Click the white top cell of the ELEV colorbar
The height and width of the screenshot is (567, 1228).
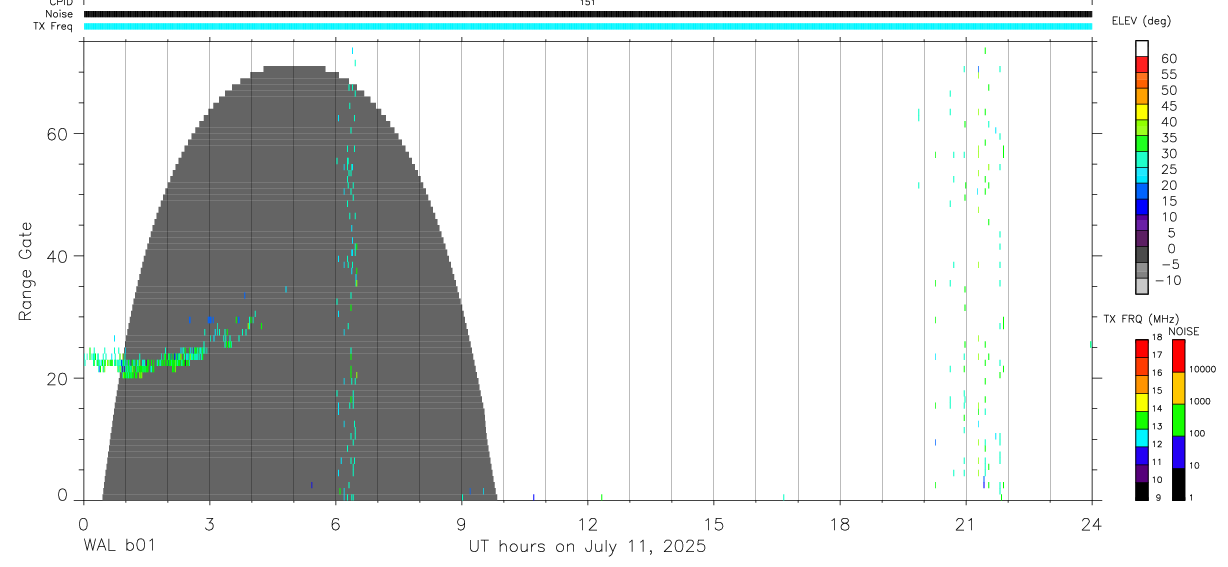pyautogui.click(x=1142, y=48)
